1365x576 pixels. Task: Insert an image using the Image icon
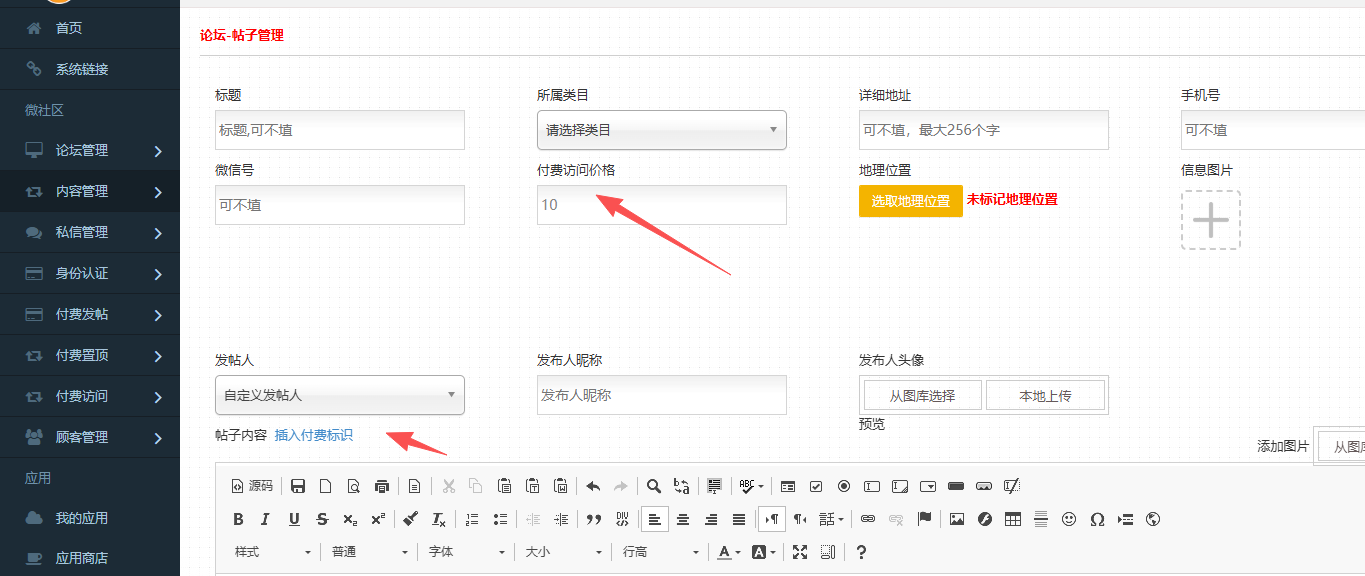957,519
